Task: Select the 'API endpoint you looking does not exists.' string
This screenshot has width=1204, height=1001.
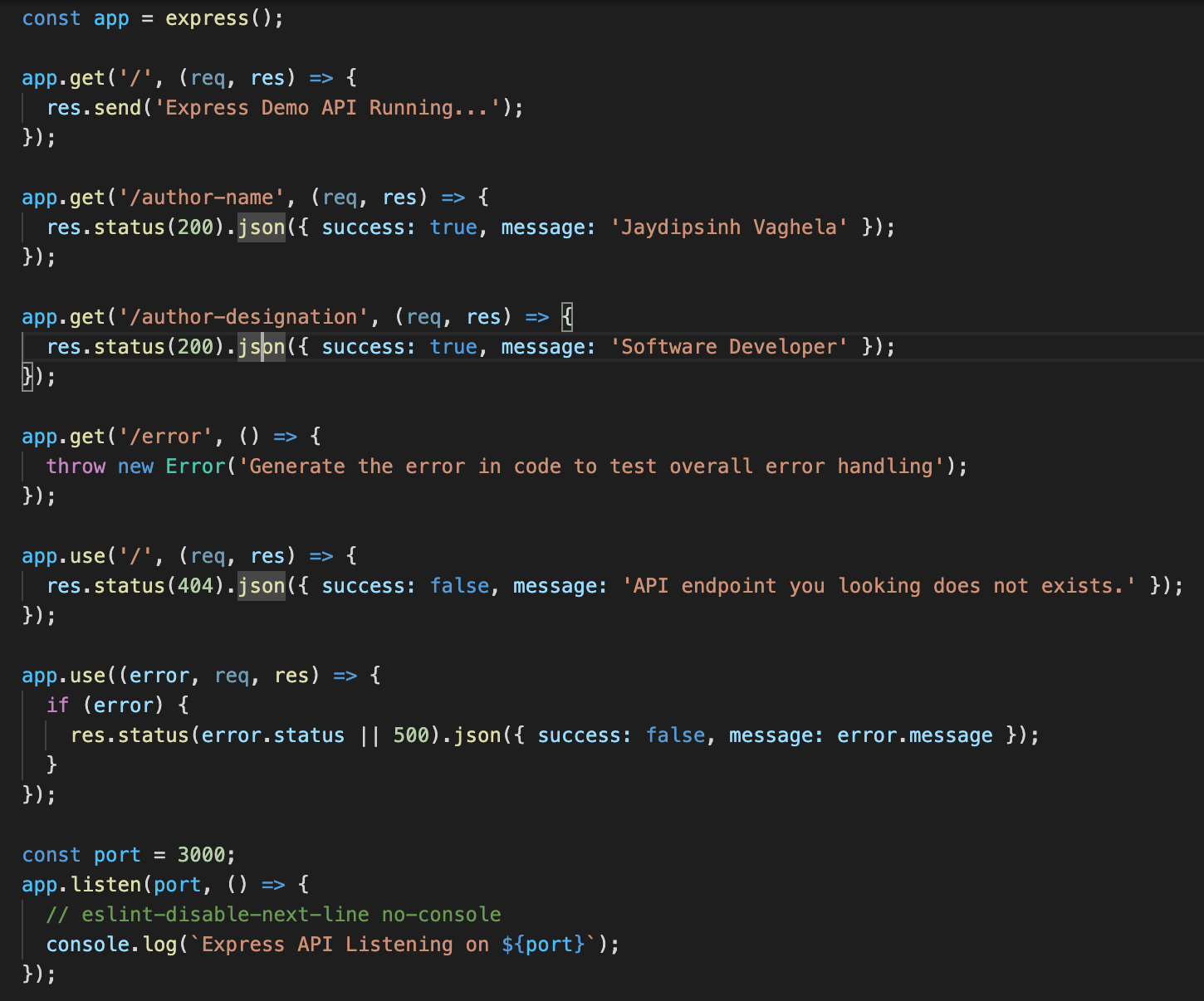Action: coord(876,585)
